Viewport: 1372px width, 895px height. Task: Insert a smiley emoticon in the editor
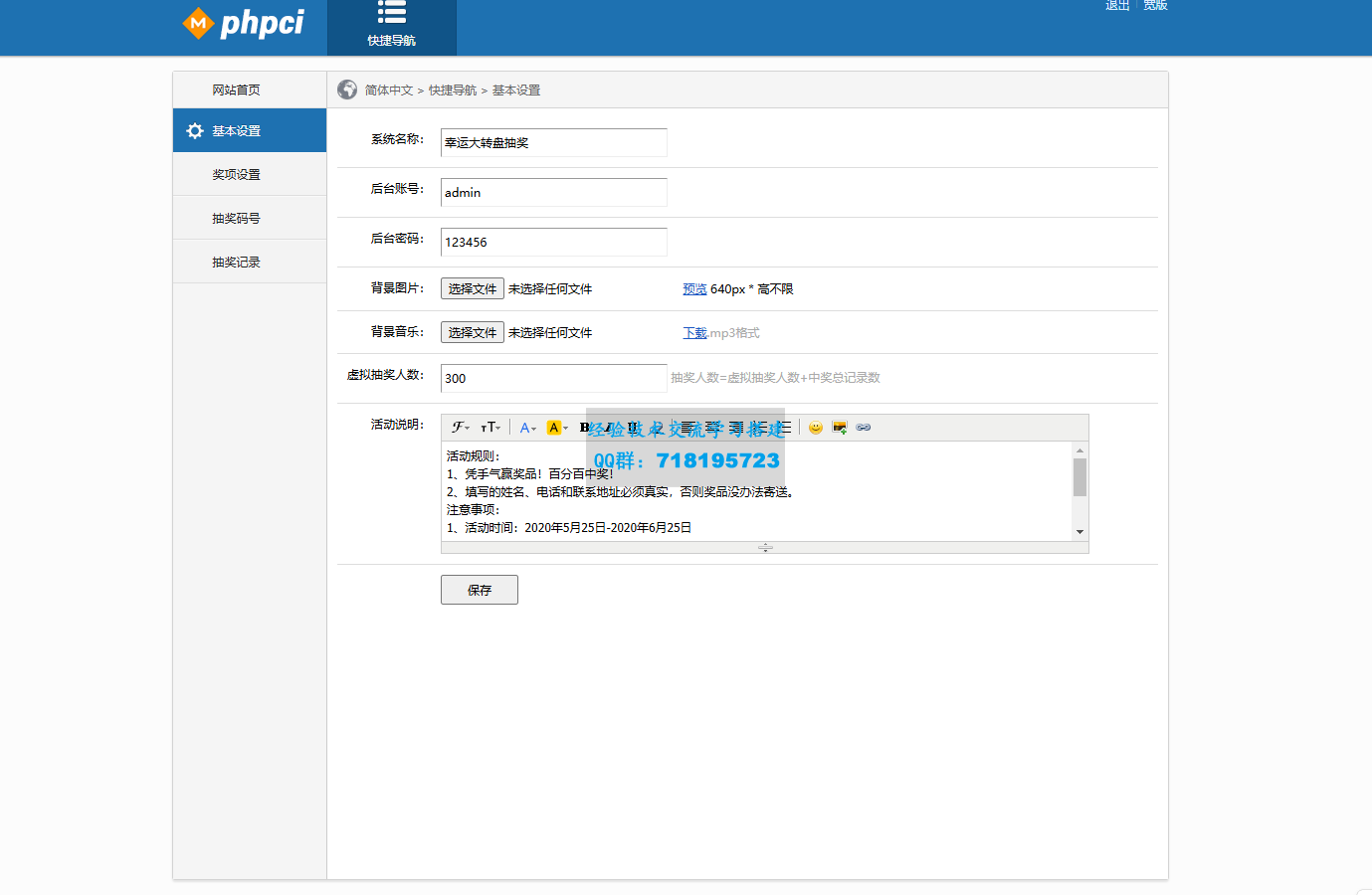click(815, 427)
